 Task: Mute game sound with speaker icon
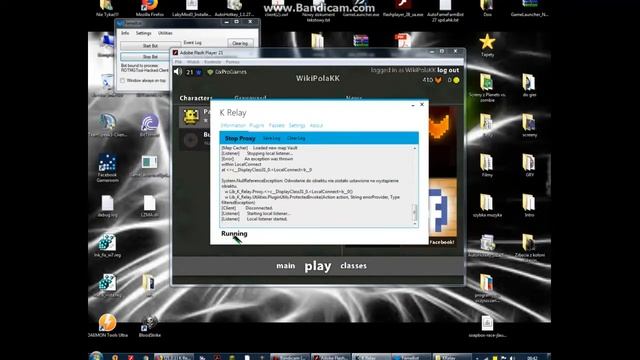tap(178, 72)
